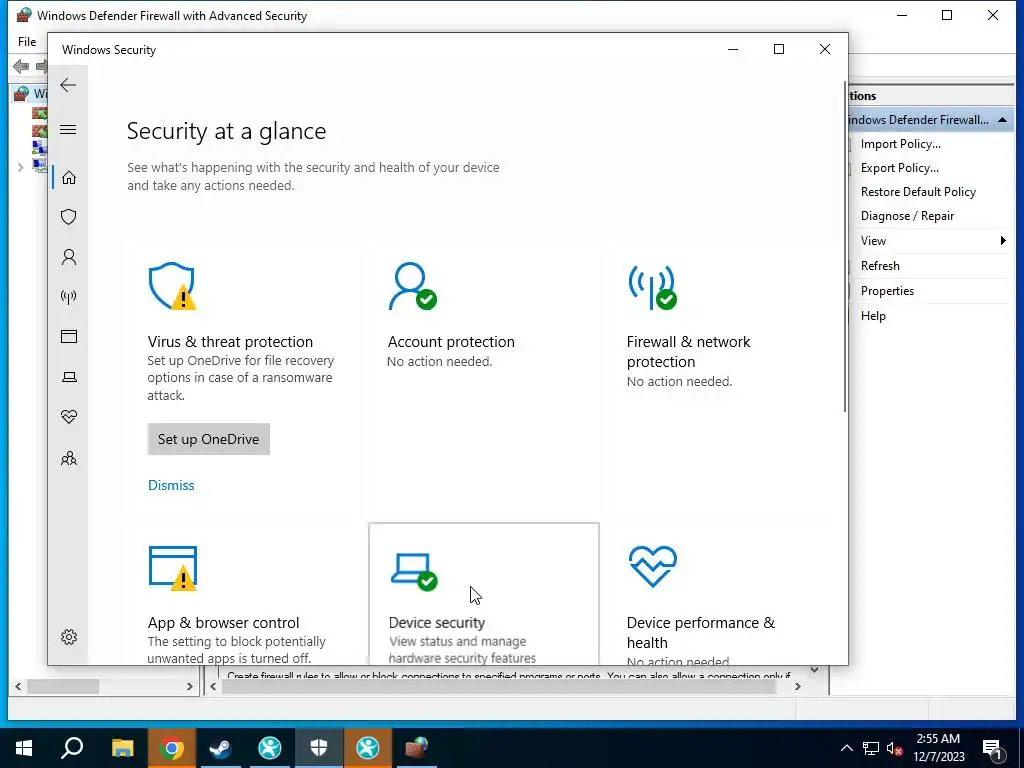Screen dimensions: 1024x768
Task: Go back in Windows Security
Action: pyautogui.click(x=68, y=85)
